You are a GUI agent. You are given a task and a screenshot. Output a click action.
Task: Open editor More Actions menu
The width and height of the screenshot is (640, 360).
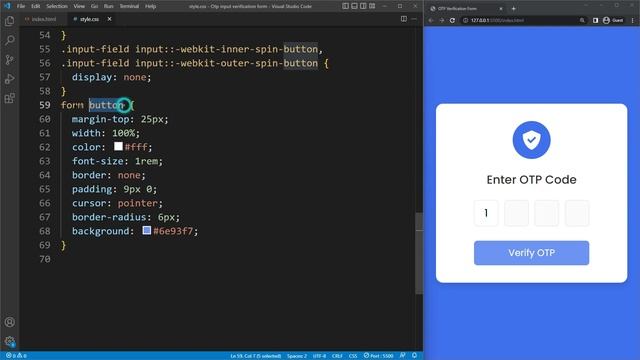point(414,19)
